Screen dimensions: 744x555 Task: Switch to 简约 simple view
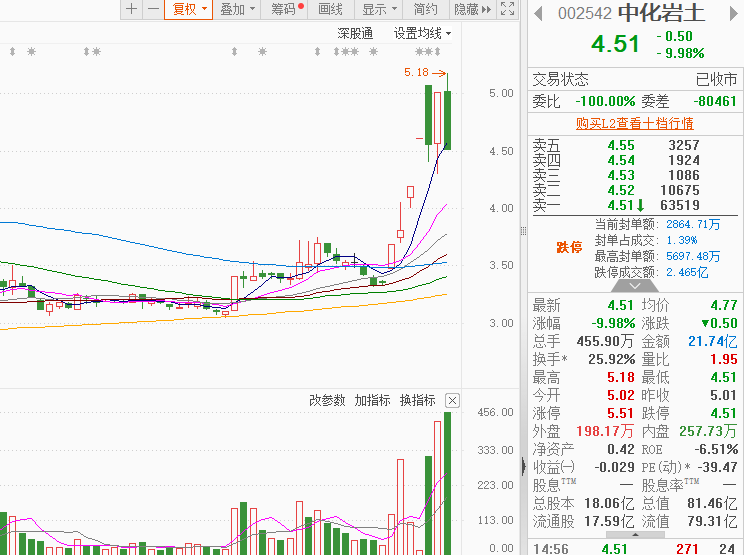point(426,9)
